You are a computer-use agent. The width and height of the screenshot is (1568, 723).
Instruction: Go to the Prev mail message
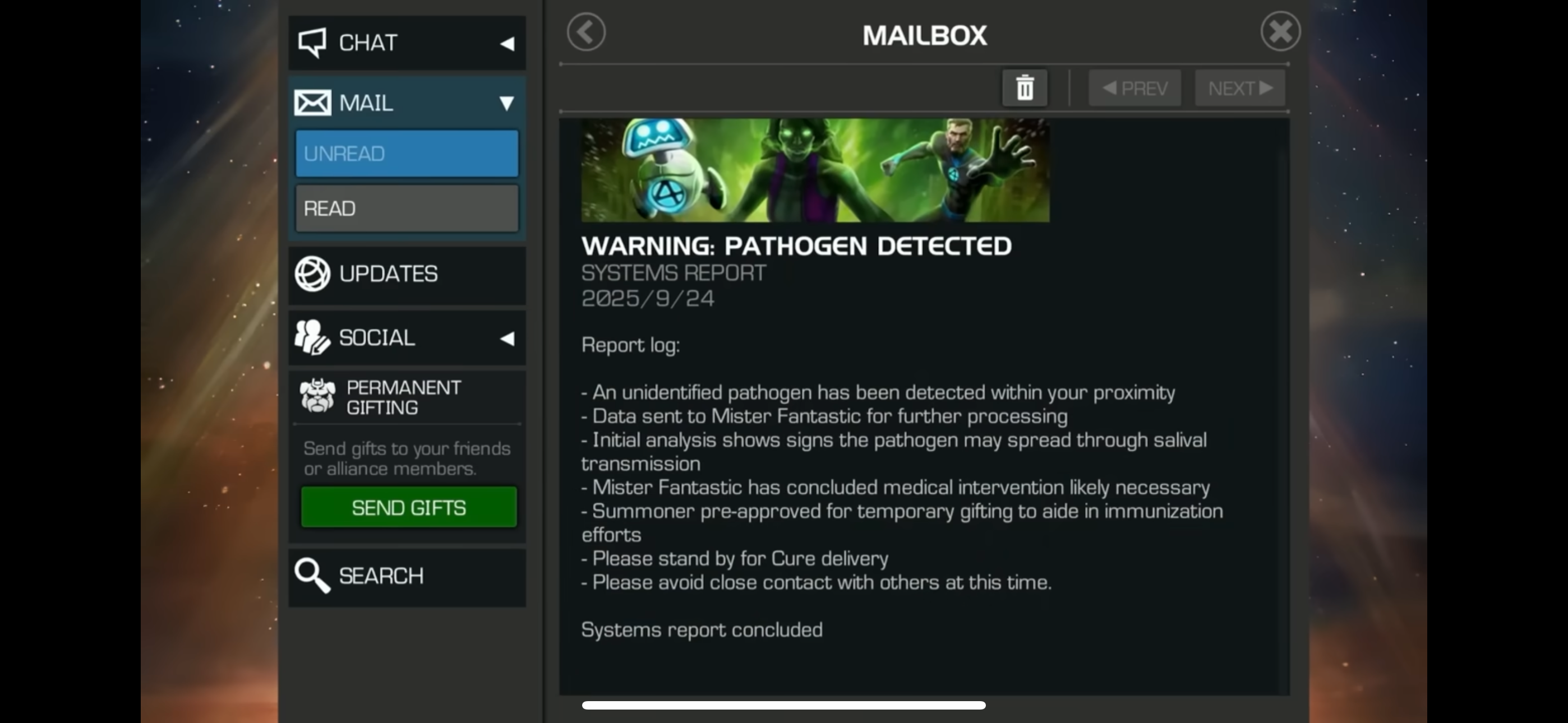click(1135, 89)
